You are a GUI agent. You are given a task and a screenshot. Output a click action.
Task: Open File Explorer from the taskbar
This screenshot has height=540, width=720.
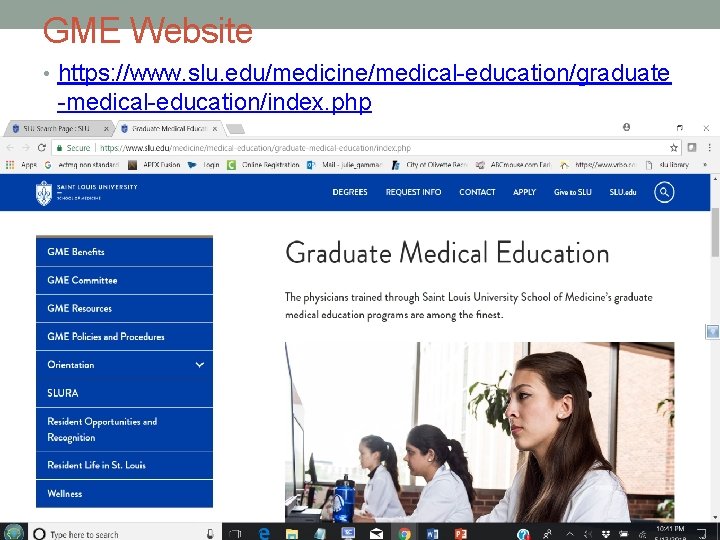[x=292, y=534]
